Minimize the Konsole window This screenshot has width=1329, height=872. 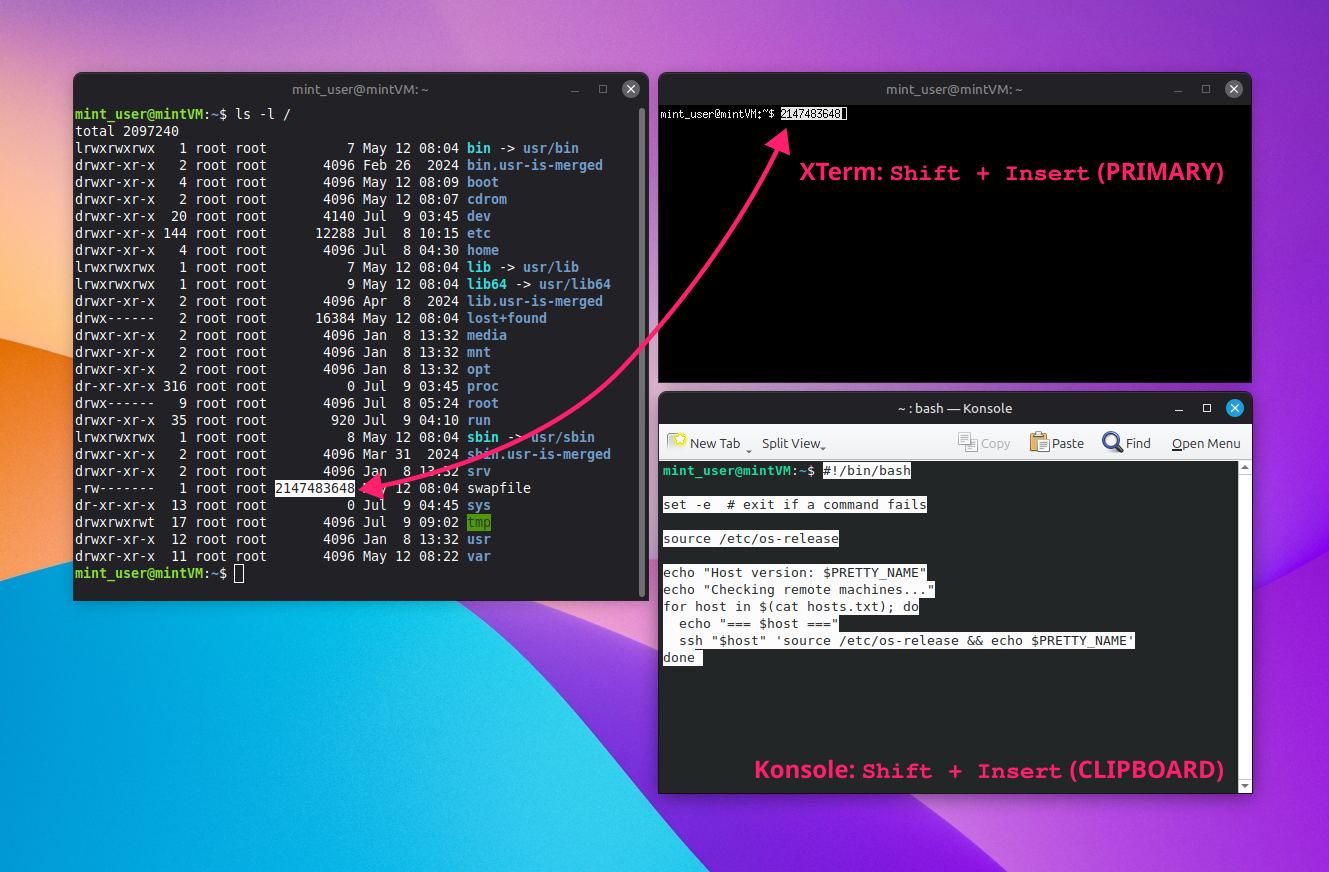[x=1179, y=408]
